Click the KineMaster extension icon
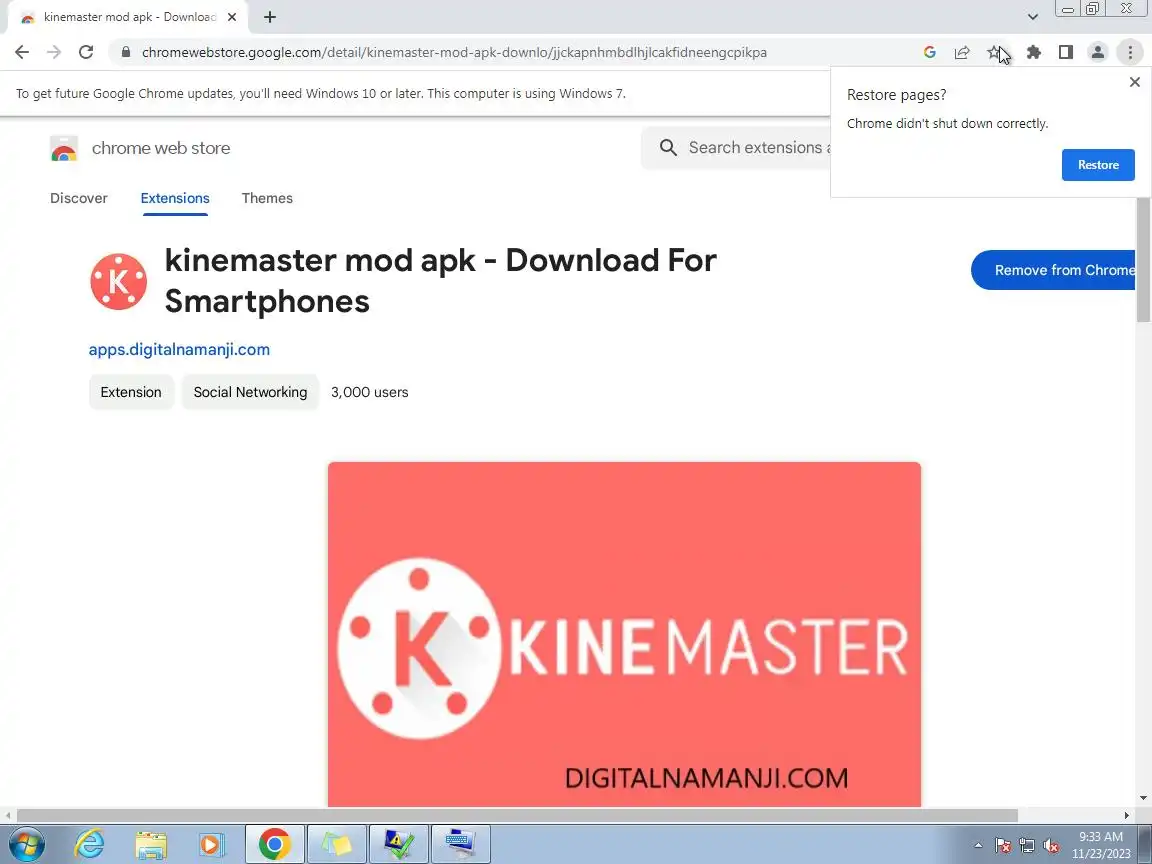The image size is (1152, 864). tap(118, 281)
